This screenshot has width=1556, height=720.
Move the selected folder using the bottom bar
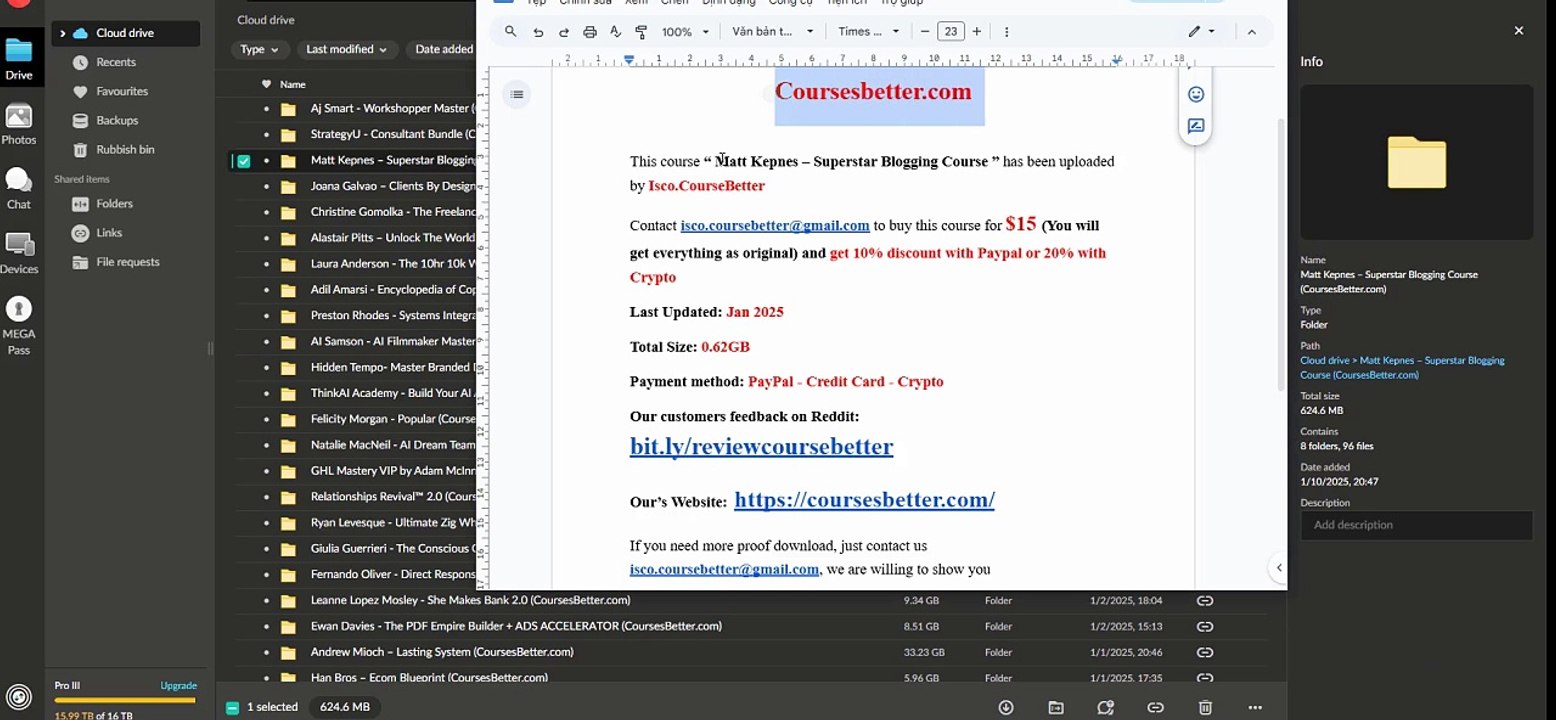(1056, 707)
